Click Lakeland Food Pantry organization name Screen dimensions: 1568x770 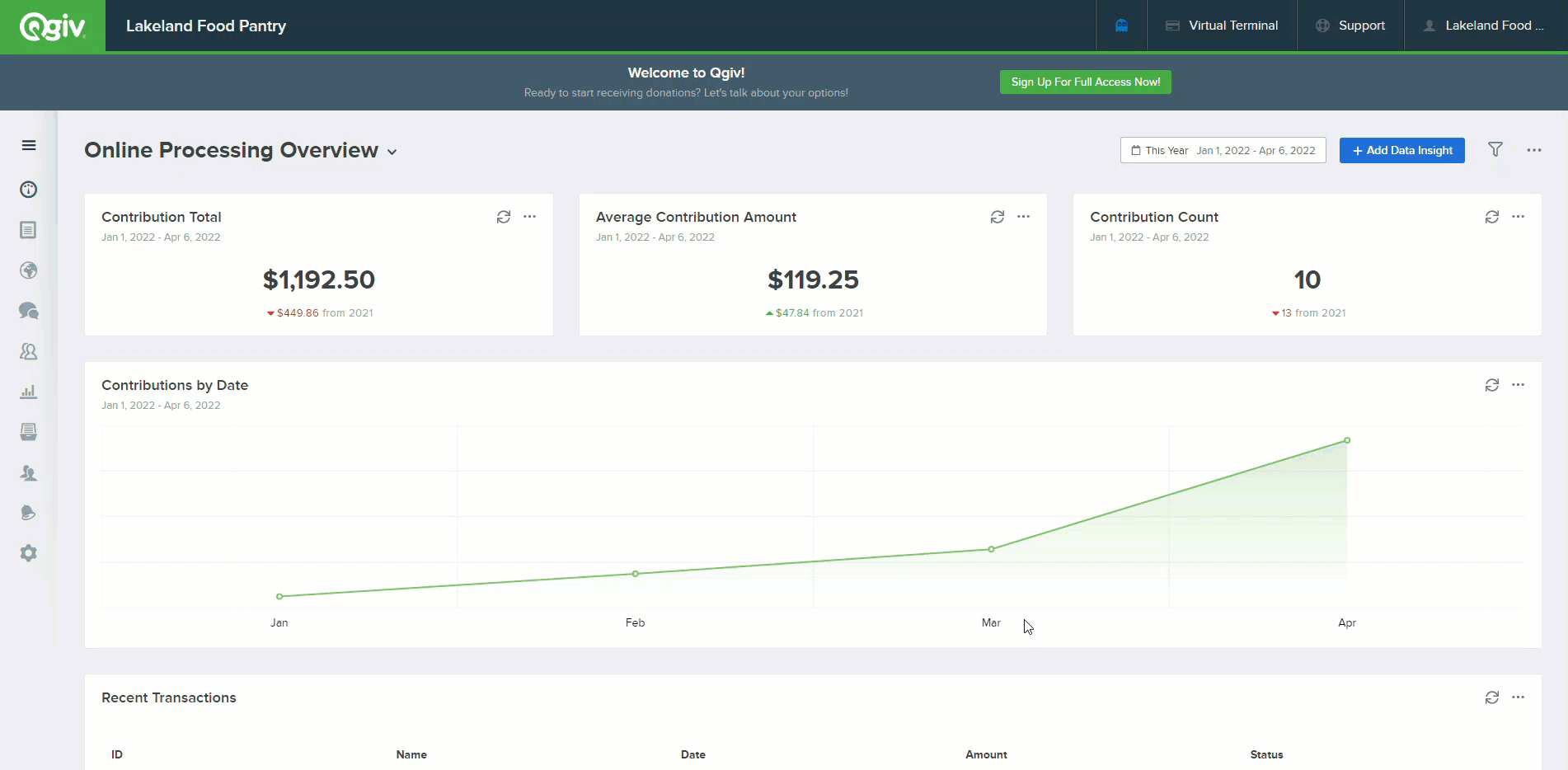206,26
